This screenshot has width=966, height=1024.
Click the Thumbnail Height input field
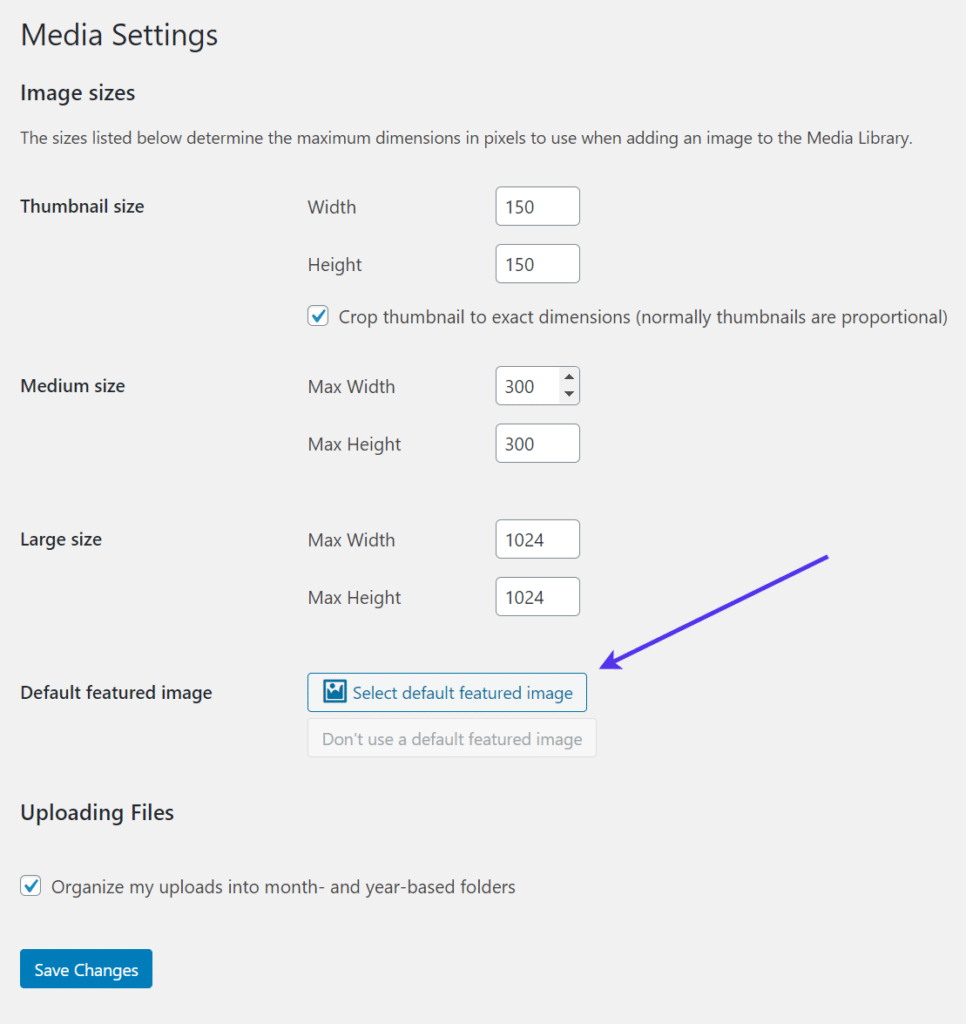[x=537, y=263]
